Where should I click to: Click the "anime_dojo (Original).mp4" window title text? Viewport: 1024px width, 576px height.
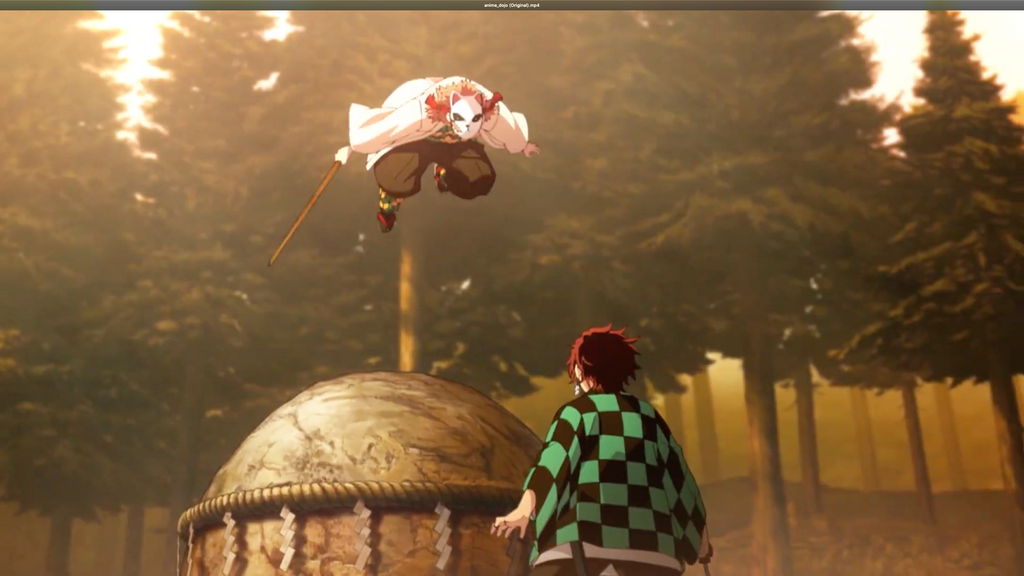[511, 5]
